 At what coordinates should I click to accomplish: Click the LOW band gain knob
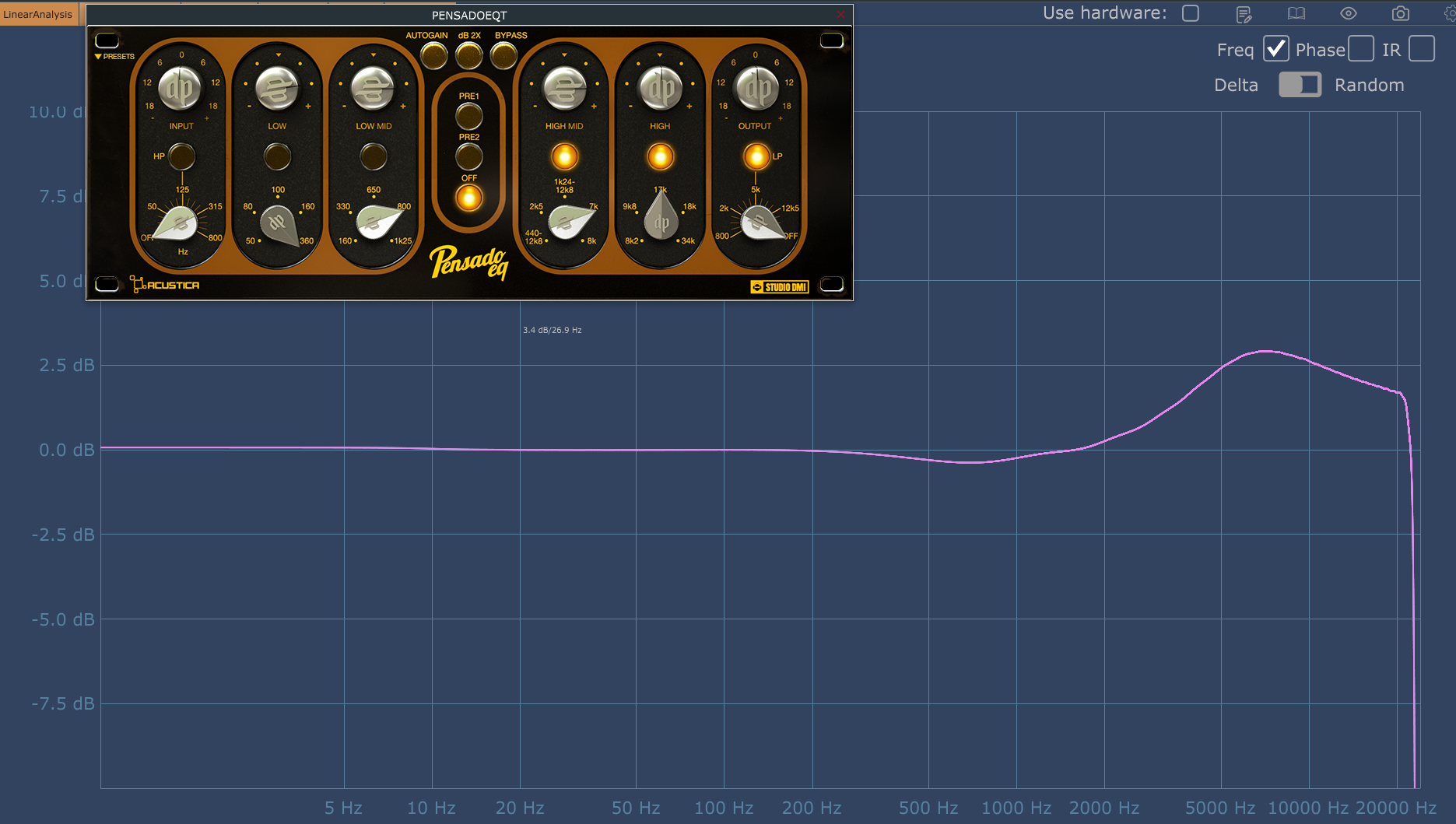tap(277, 88)
